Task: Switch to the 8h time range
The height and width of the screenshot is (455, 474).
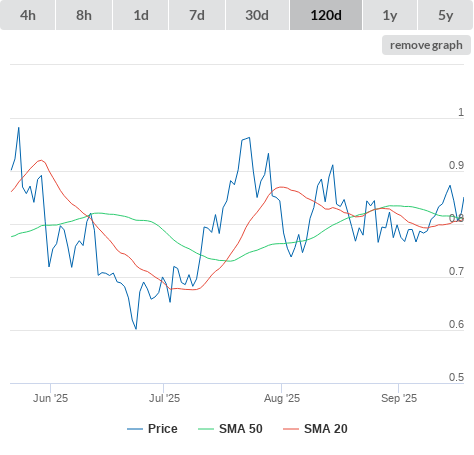Action: tap(84, 15)
